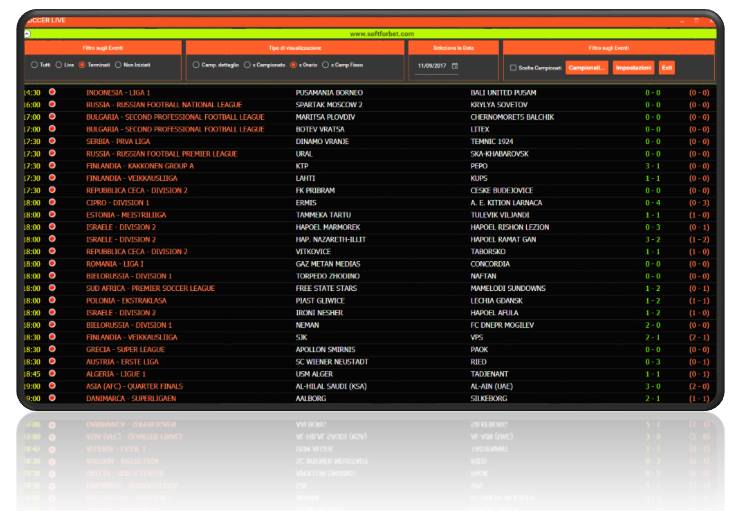The image size is (737, 511).
Task: Click red status dot in Al-Hilal Saudi row
Action: [52, 385]
